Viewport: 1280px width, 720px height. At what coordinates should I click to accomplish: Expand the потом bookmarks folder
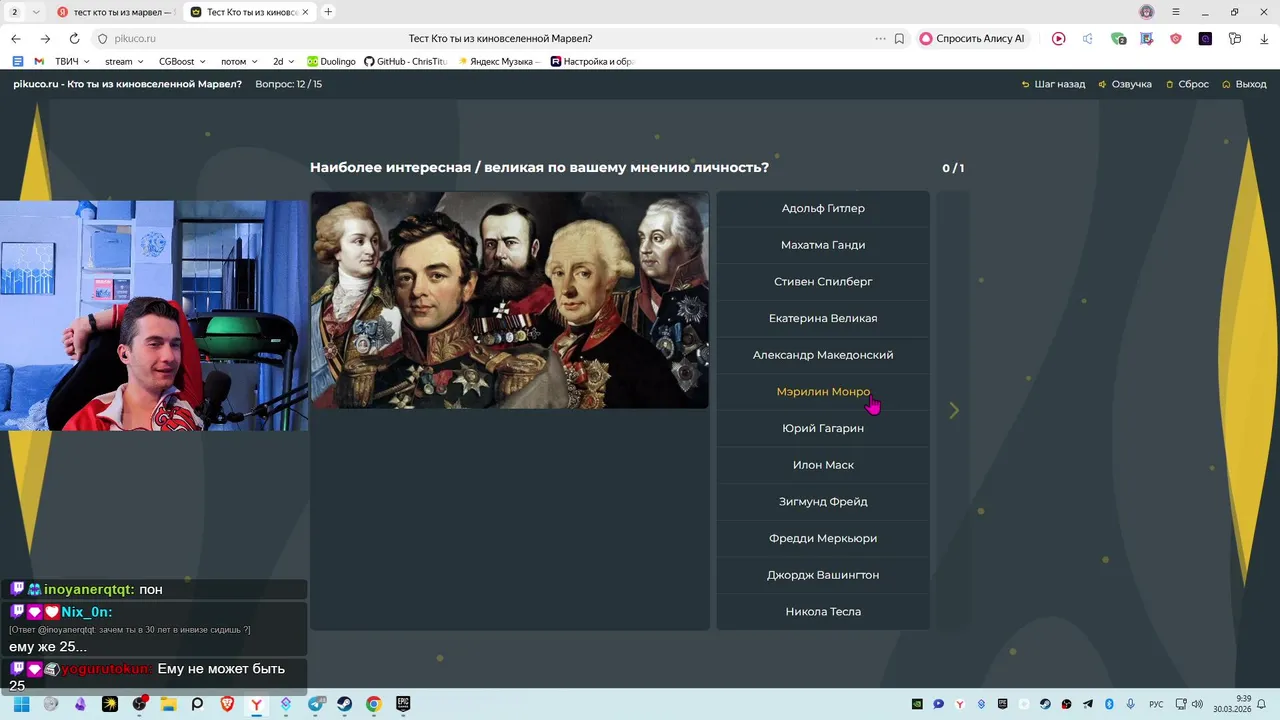click(239, 61)
